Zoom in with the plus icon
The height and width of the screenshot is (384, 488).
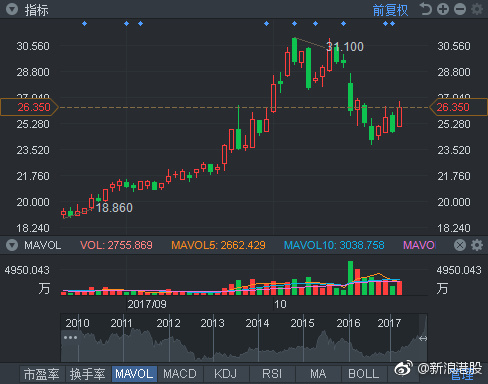click(x=443, y=9)
